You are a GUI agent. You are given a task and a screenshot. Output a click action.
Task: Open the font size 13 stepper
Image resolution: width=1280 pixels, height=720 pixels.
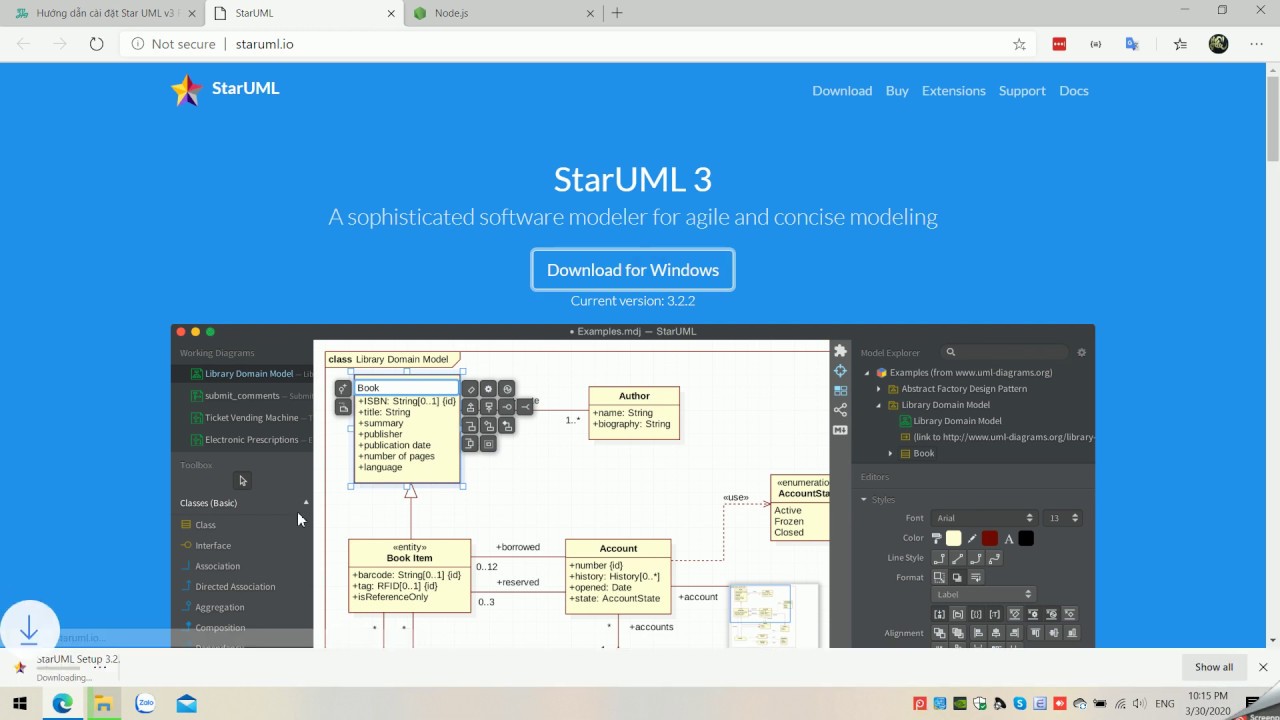[x=1062, y=518]
